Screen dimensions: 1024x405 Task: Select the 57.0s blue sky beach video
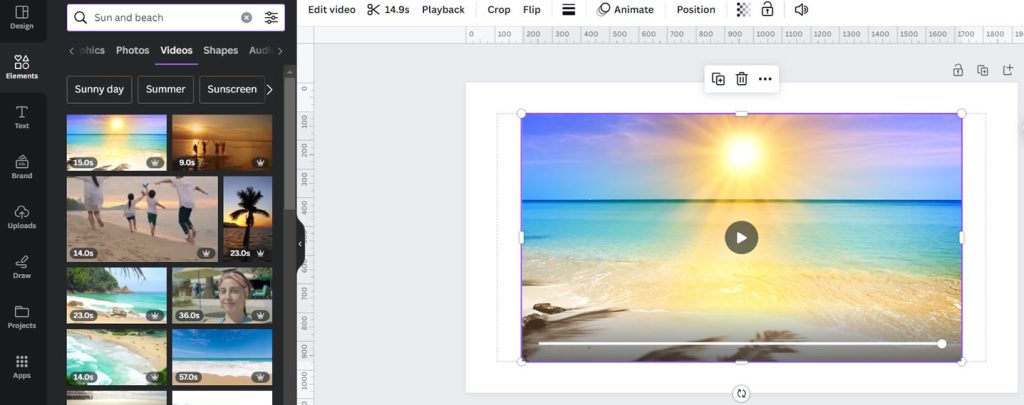click(x=222, y=357)
